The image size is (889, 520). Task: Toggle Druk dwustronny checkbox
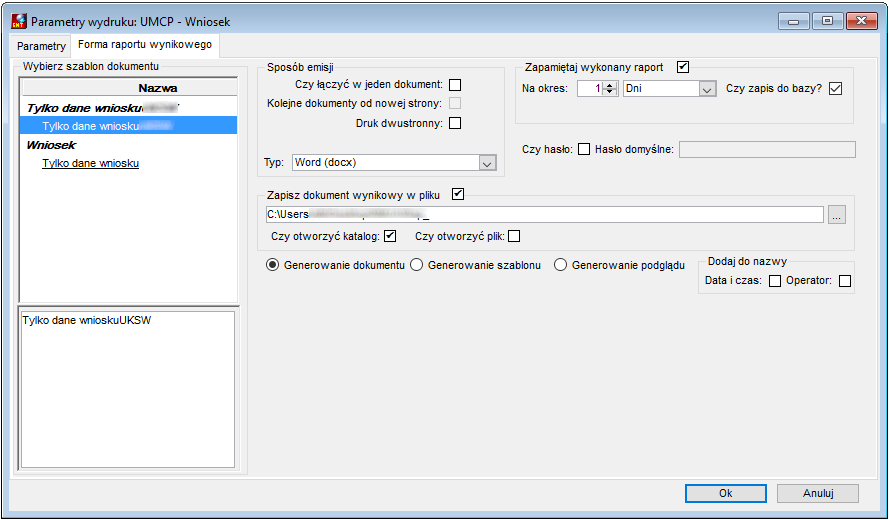(455, 123)
